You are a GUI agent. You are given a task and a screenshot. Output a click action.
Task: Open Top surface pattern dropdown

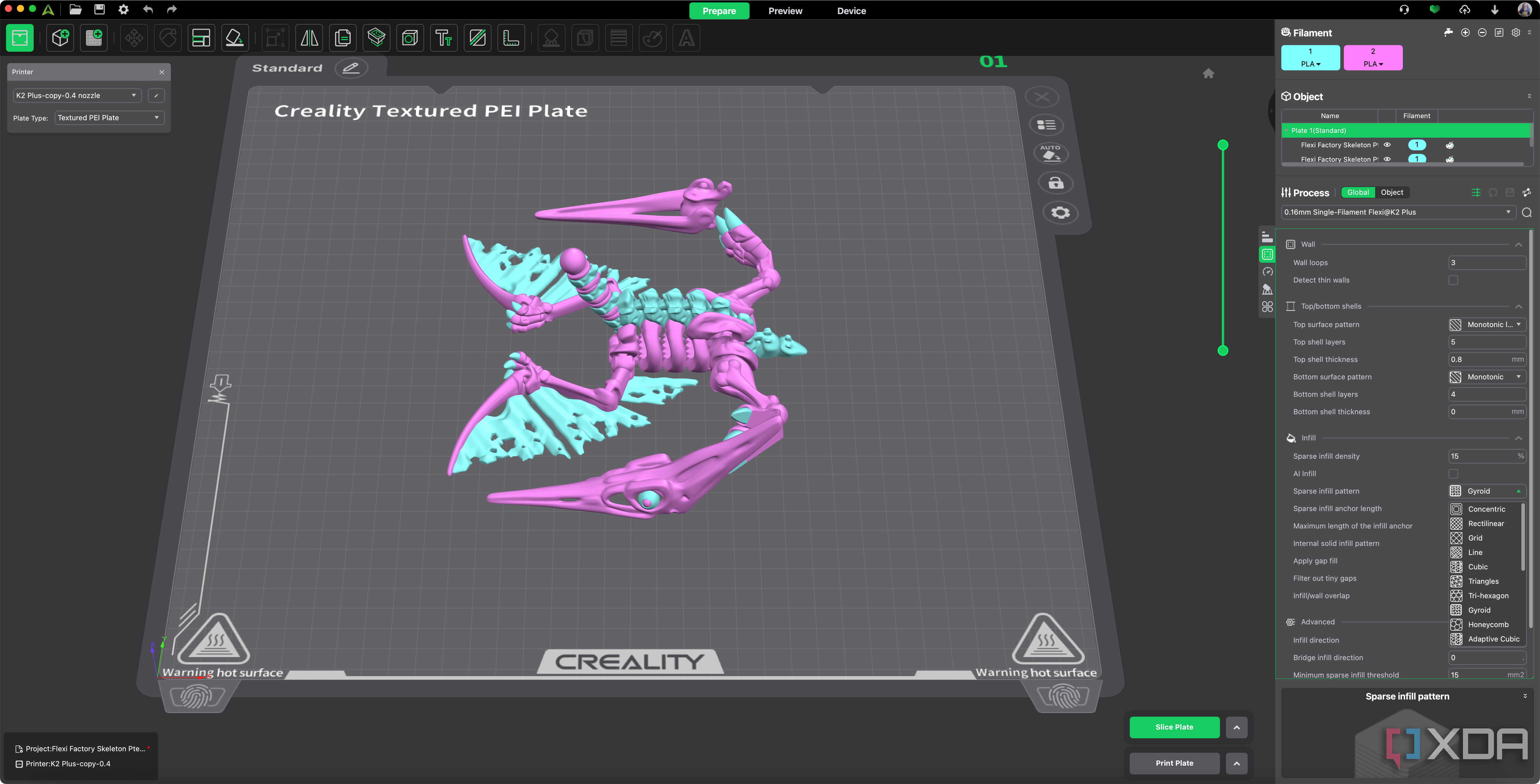[1487, 324]
